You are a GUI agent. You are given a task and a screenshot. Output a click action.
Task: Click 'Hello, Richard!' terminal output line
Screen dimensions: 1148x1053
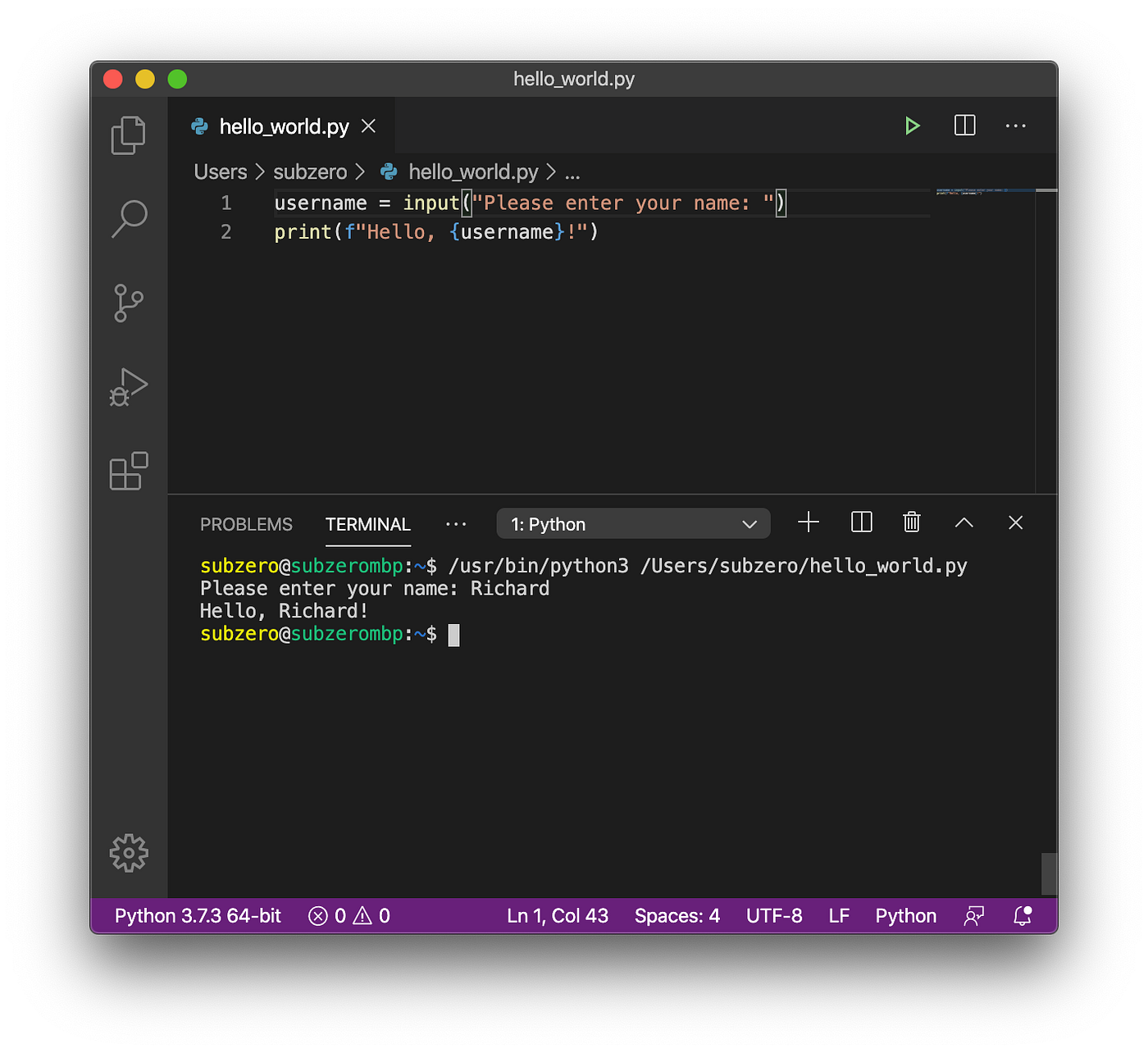(x=284, y=611)
